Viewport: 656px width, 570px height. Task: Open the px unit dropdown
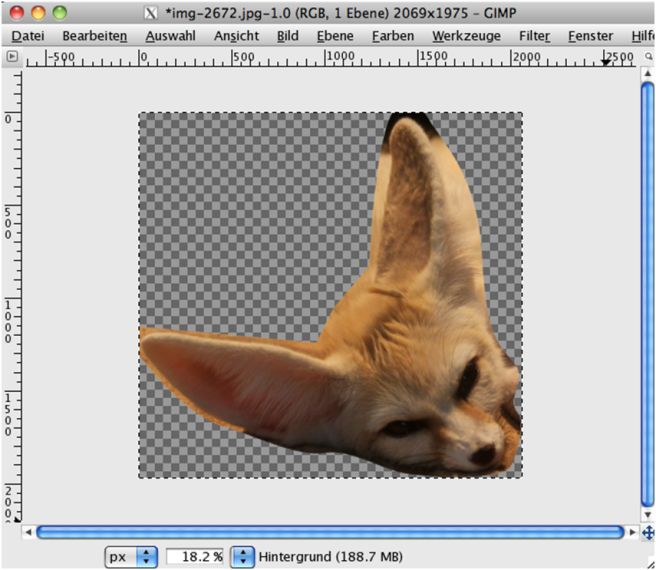click(132, 555)
